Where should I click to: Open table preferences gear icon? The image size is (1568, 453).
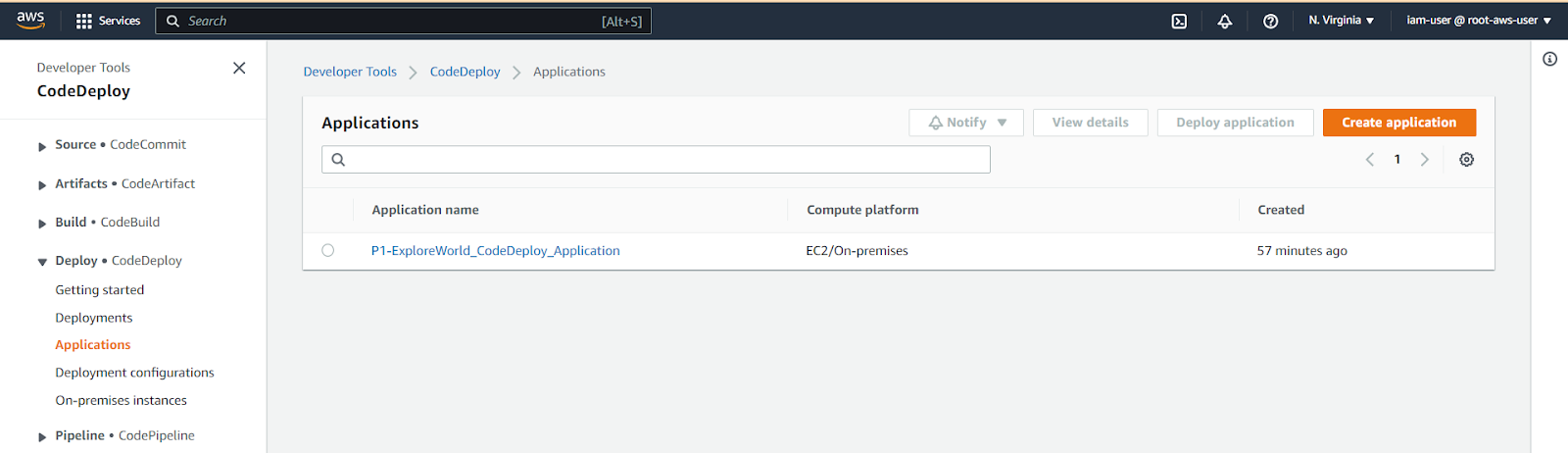point(1466,160)
